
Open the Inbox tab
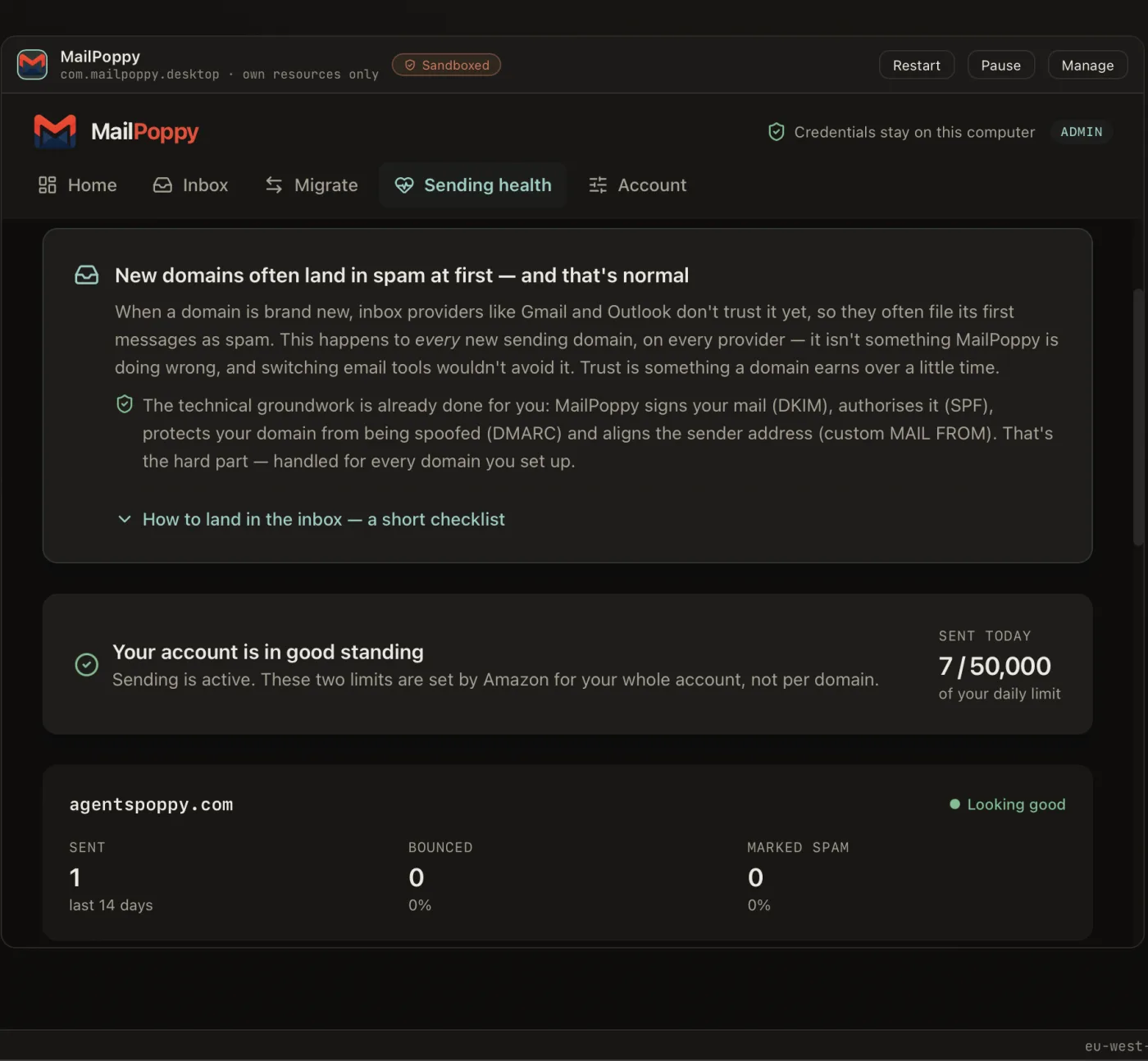(191, 185)
